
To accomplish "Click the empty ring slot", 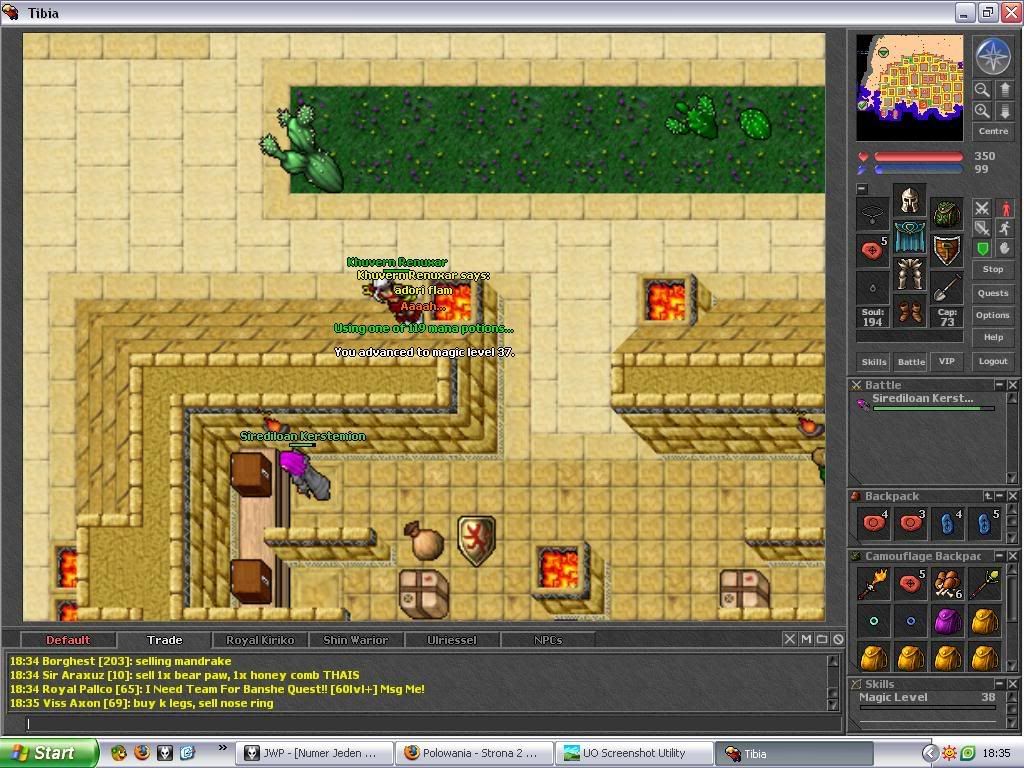I will click(x=872, y=287).
